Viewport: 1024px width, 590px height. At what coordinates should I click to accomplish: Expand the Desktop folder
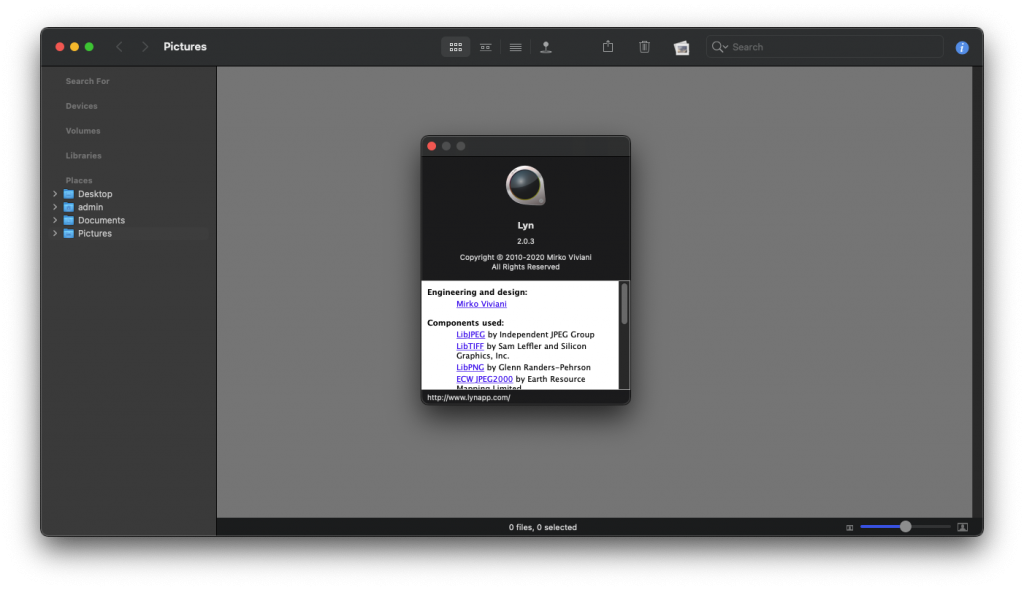click(55, 194)
